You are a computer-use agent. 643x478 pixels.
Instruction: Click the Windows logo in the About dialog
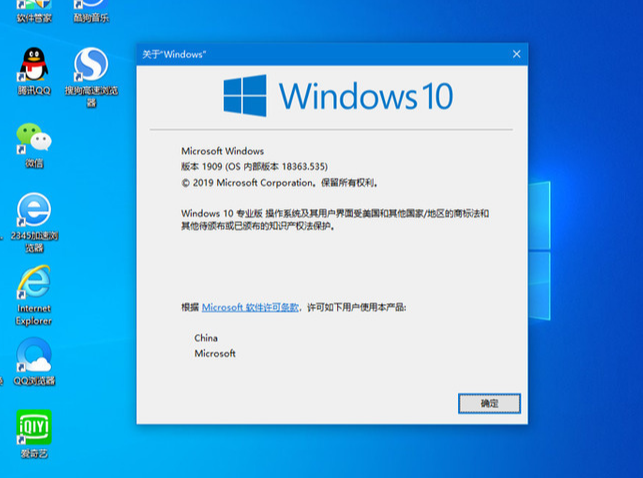pyautogui.click(x=245, y=96)
